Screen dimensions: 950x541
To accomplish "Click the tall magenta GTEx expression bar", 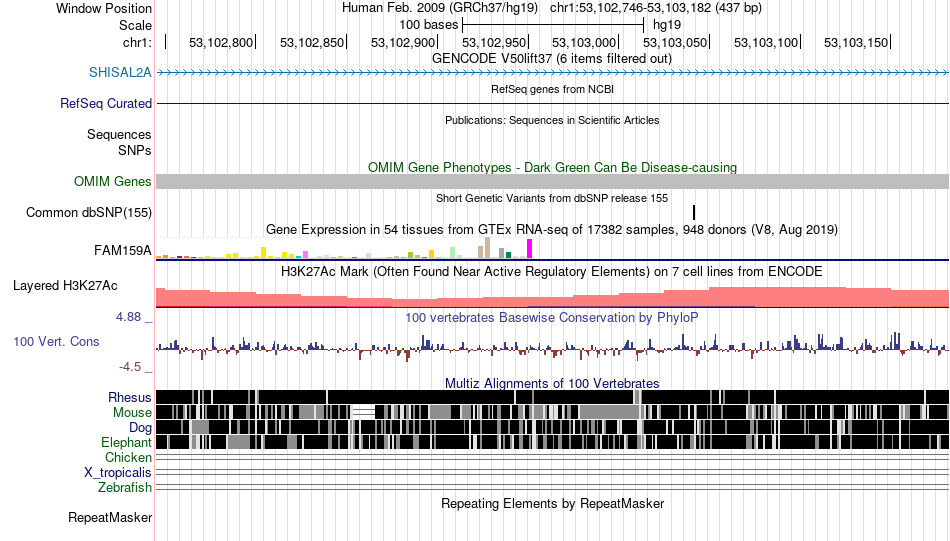I will click(530, 249).
